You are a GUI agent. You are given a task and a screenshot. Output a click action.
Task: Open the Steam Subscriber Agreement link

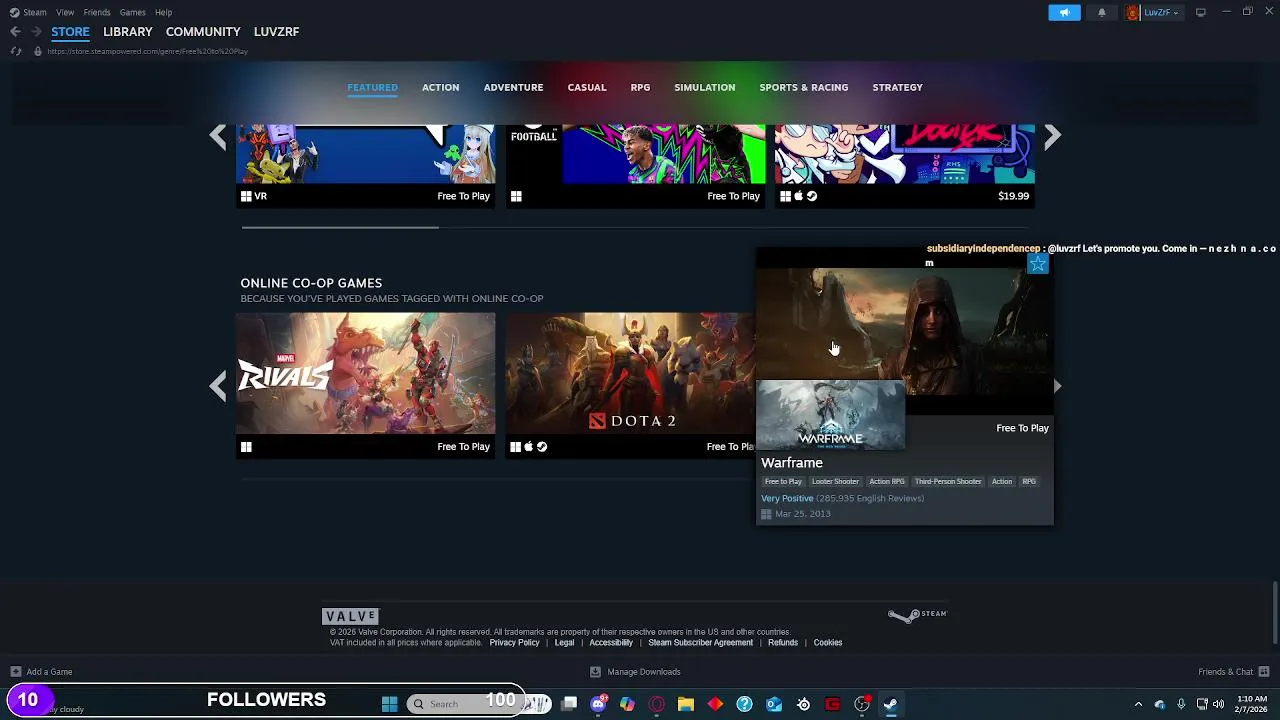click(700, 643)
